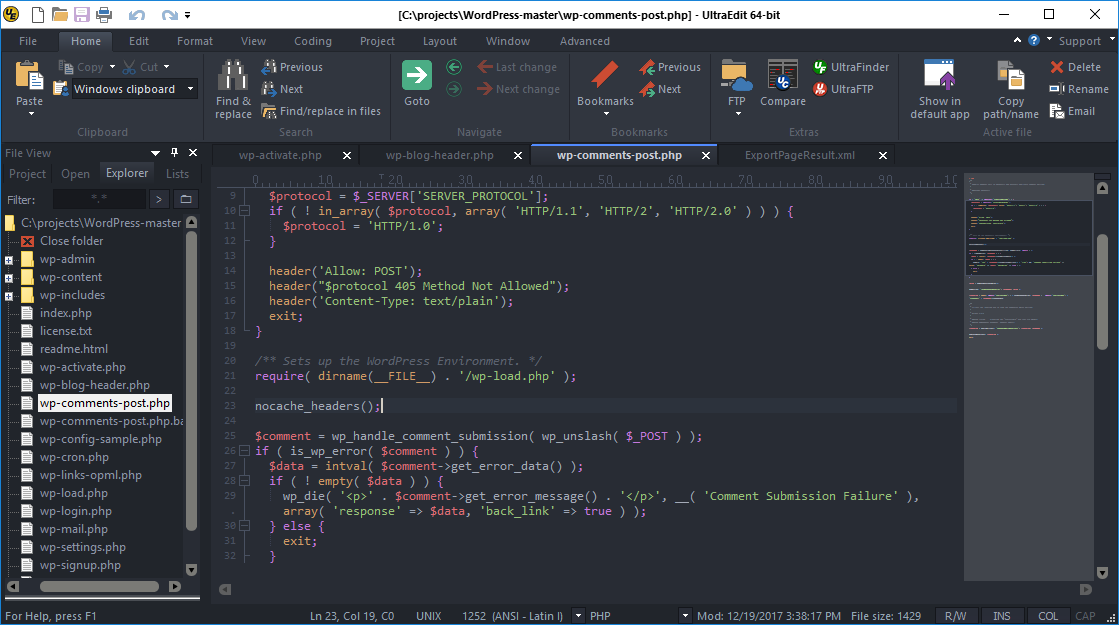Click the editor vertical scrollbar
Viewport: 1119px width, 625px height.
1102,290
